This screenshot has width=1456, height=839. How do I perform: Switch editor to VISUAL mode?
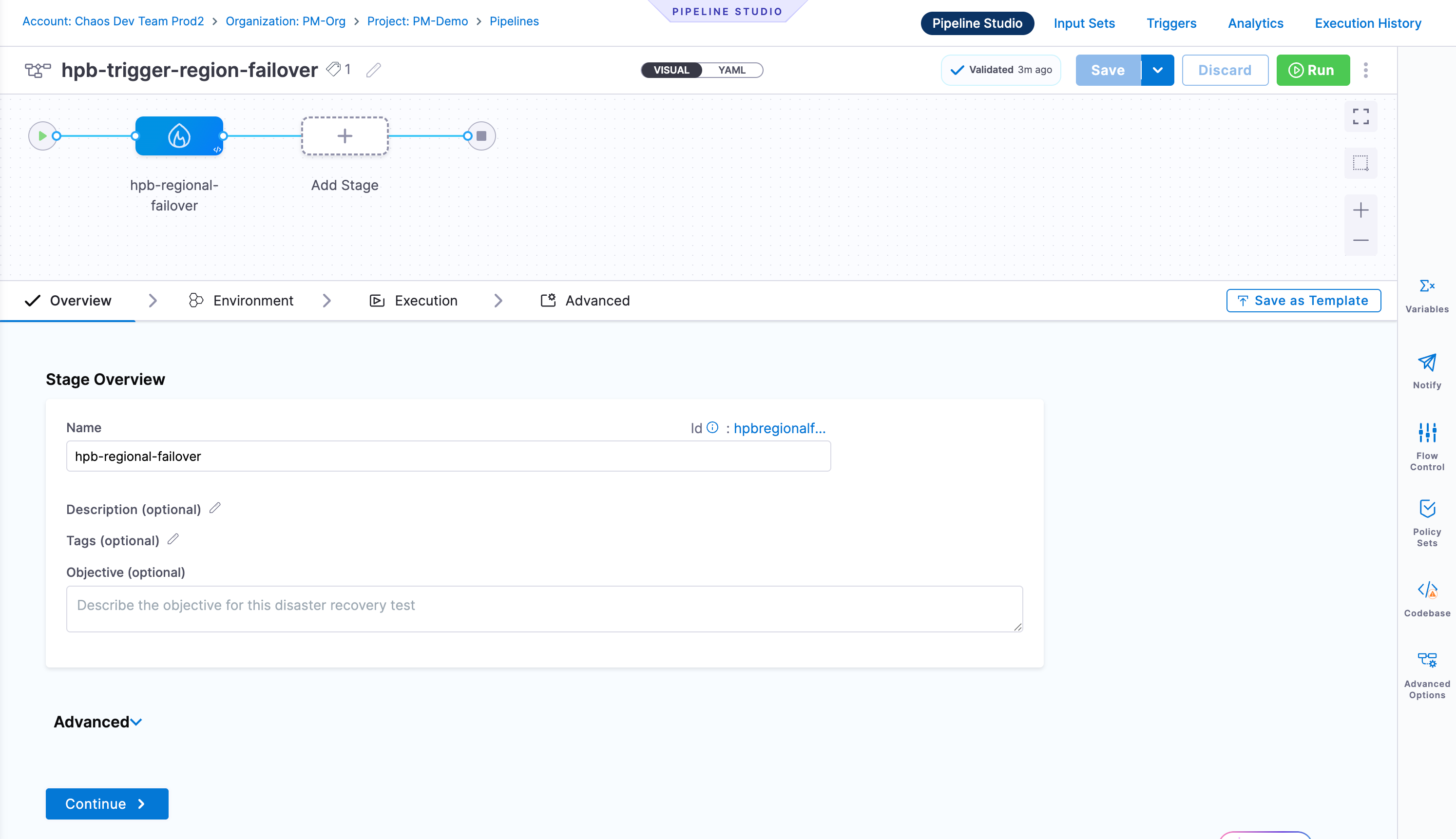(671, 70)
